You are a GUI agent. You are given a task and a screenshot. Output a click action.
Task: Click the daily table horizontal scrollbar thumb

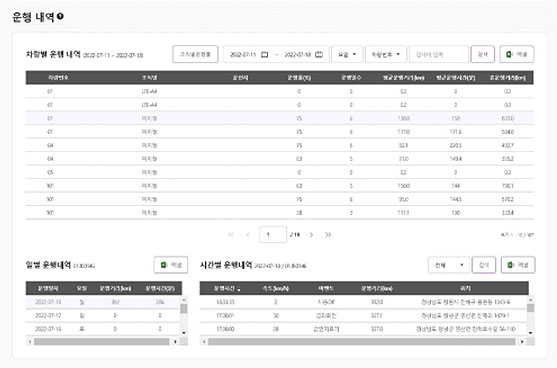coord(102,342)
